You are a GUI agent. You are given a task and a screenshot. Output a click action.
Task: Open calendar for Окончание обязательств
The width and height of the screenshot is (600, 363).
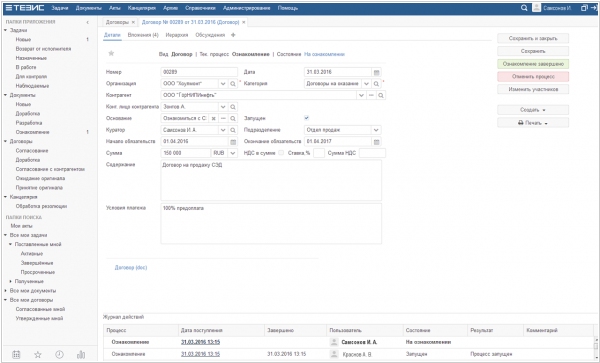(x=377, y=142)
